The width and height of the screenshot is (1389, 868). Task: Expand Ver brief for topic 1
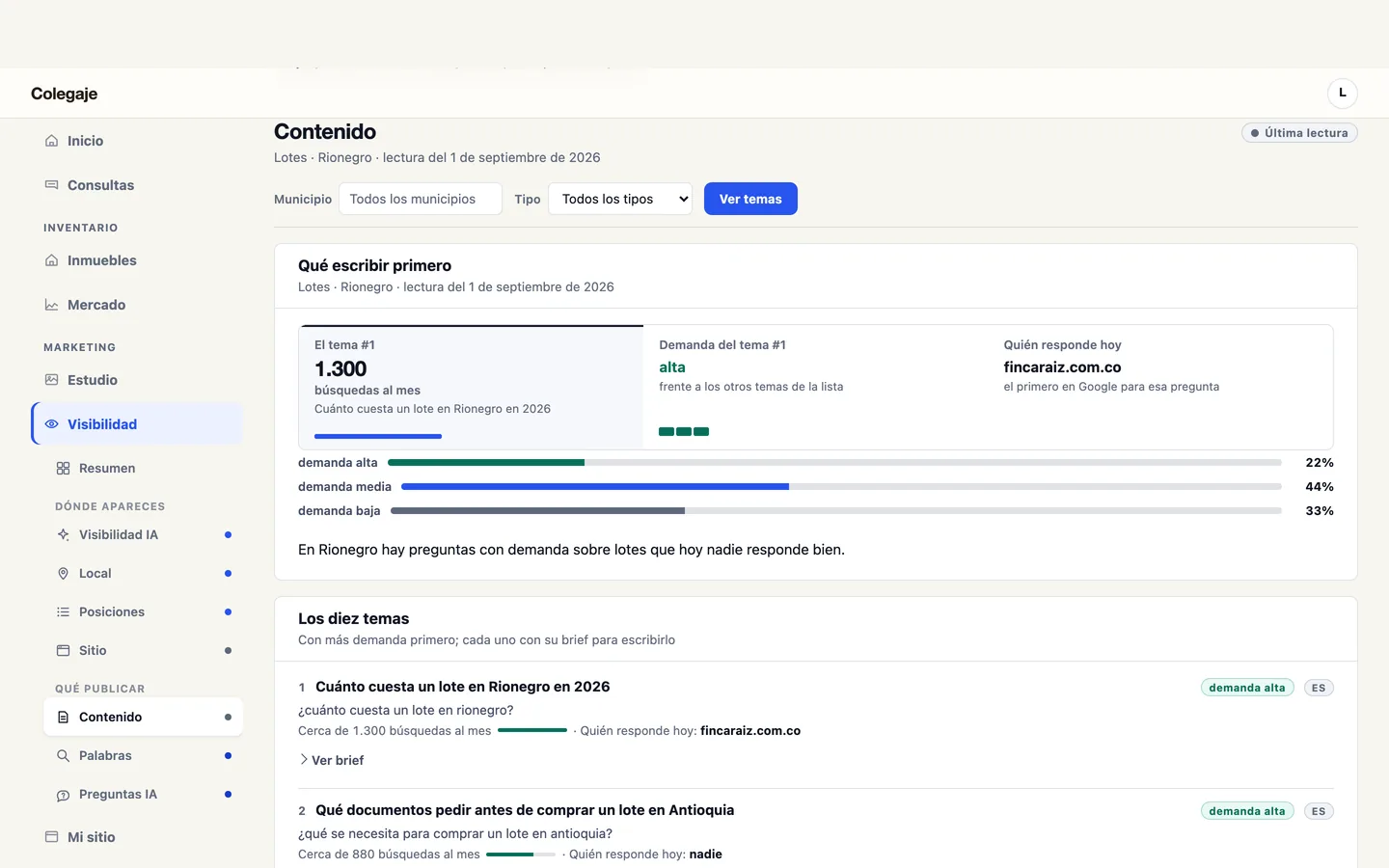coord(331,760)
